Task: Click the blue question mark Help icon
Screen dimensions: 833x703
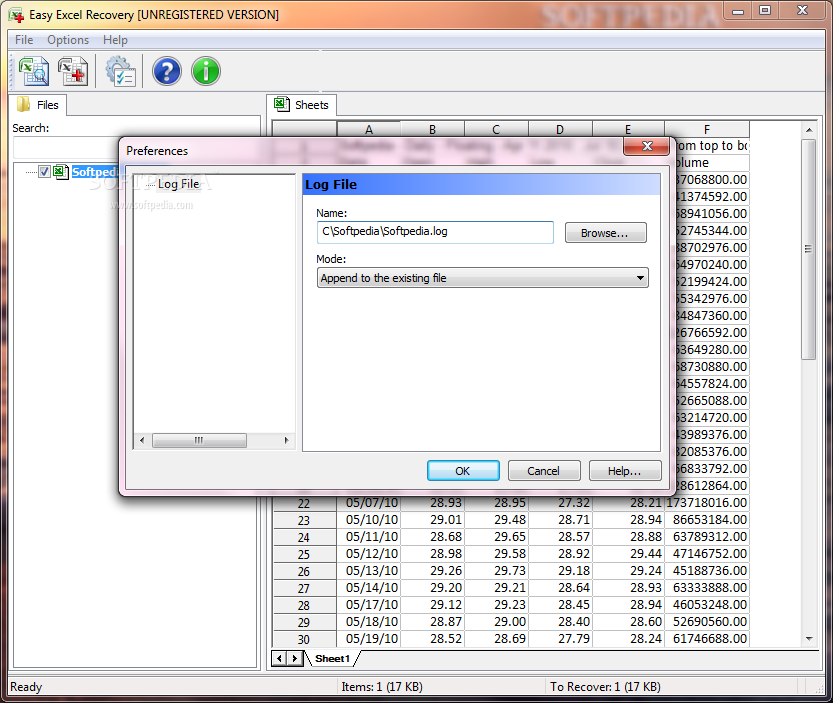Action: click(167, 71)
